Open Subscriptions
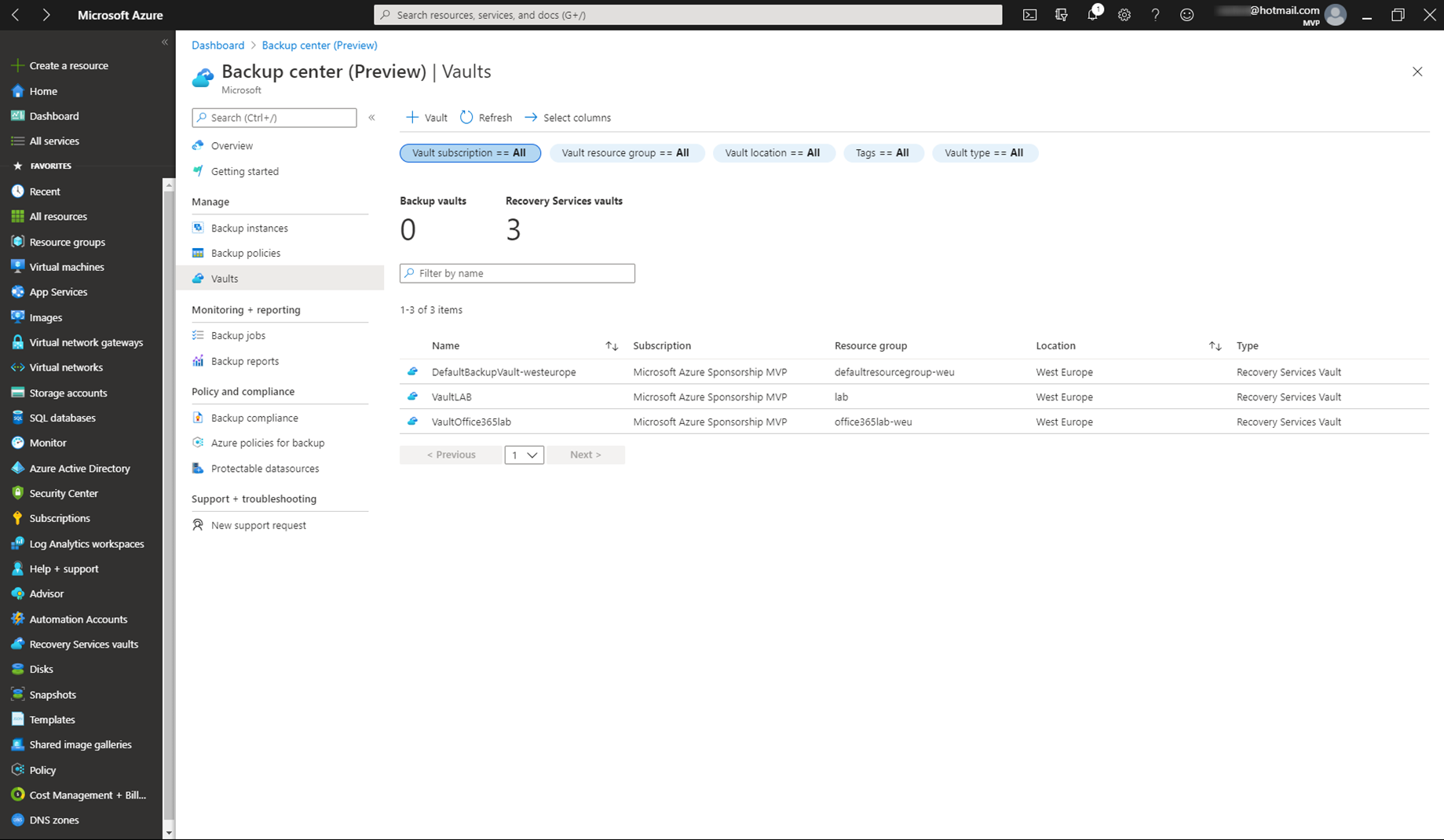This screenshot has width=1444, height=840. coord(60,518)
